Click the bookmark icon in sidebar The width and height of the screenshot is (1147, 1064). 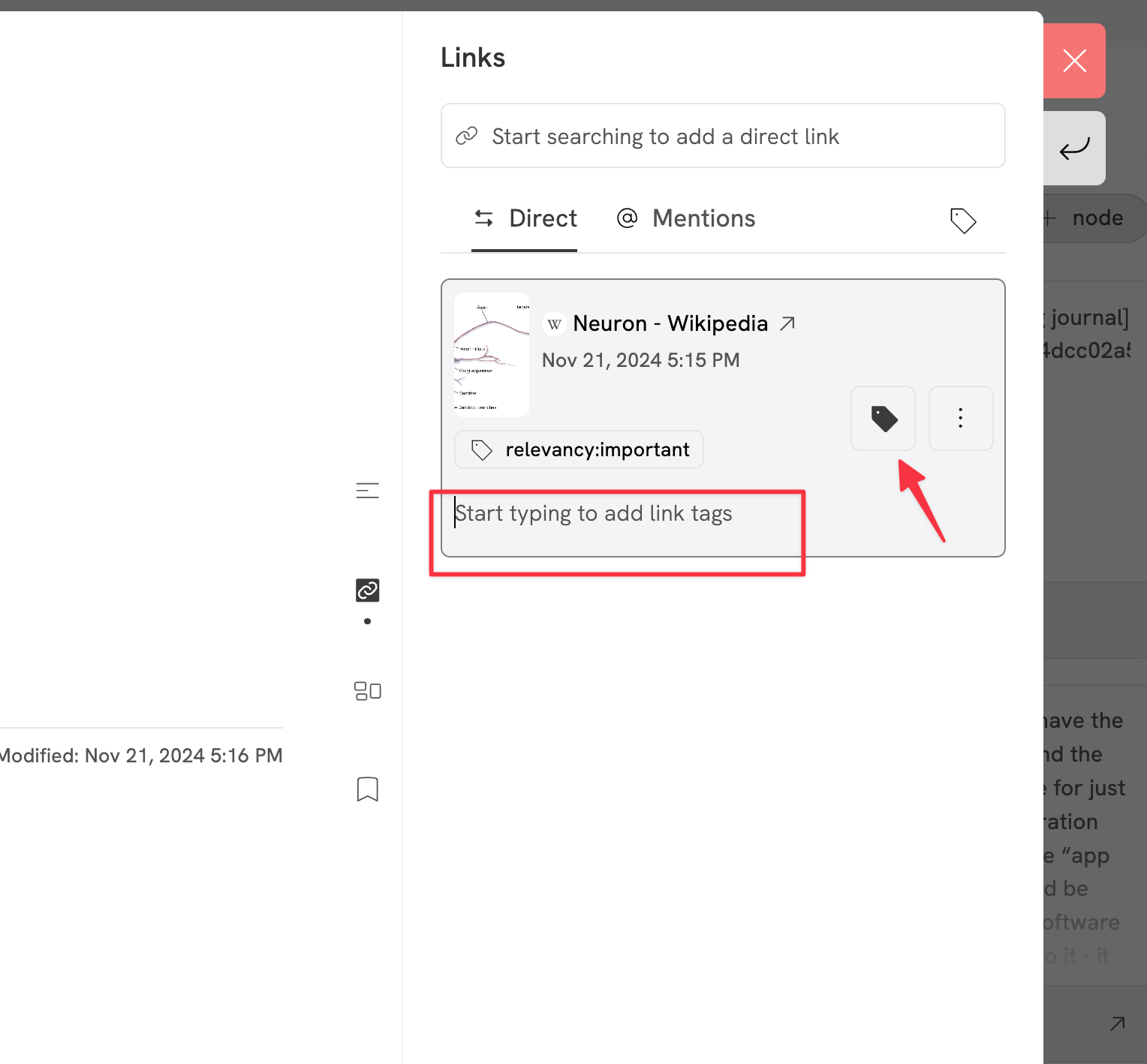[x=367, y=789]
